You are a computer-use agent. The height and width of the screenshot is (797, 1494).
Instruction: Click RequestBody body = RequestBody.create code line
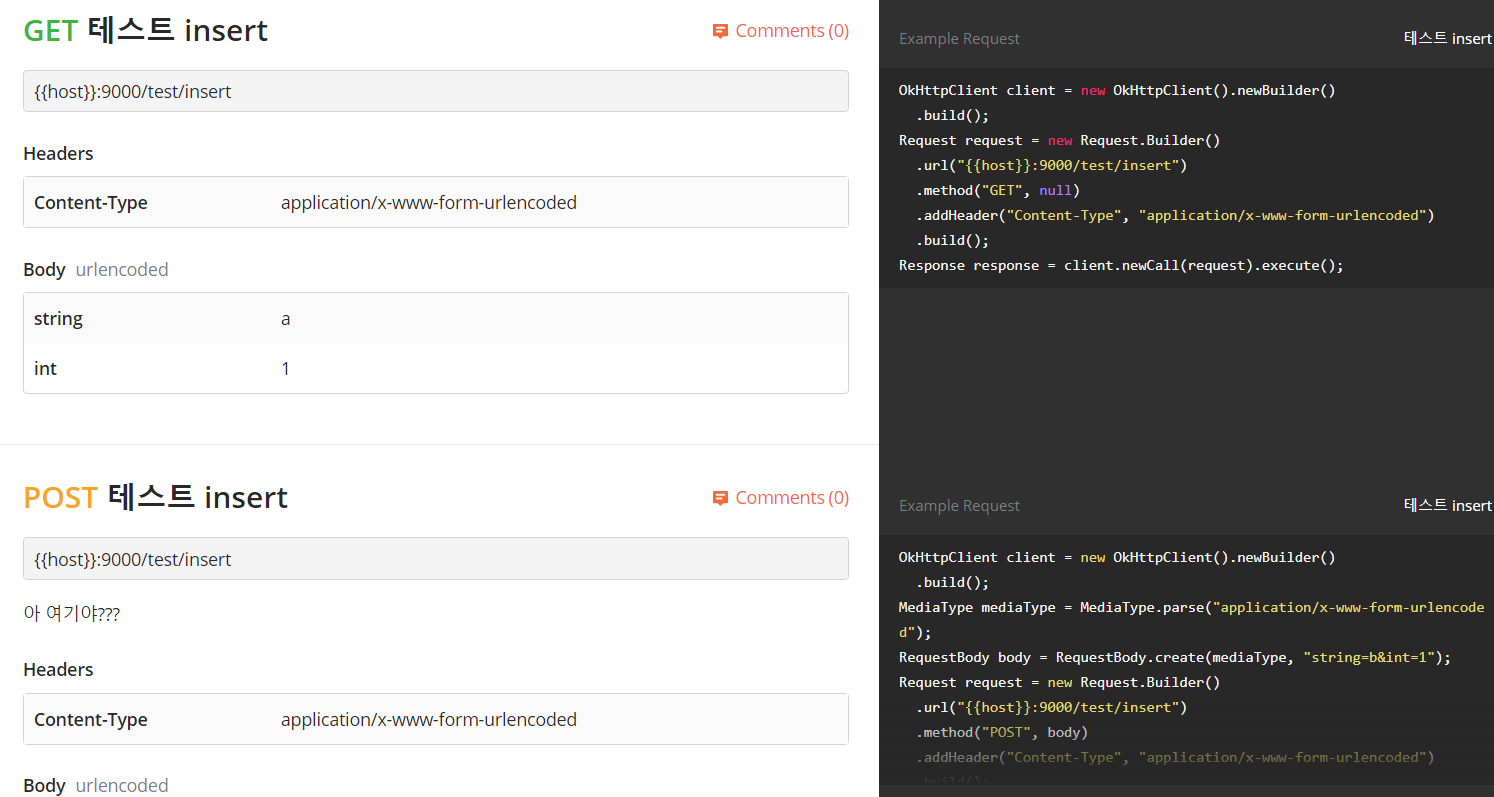pos(1175,657)
